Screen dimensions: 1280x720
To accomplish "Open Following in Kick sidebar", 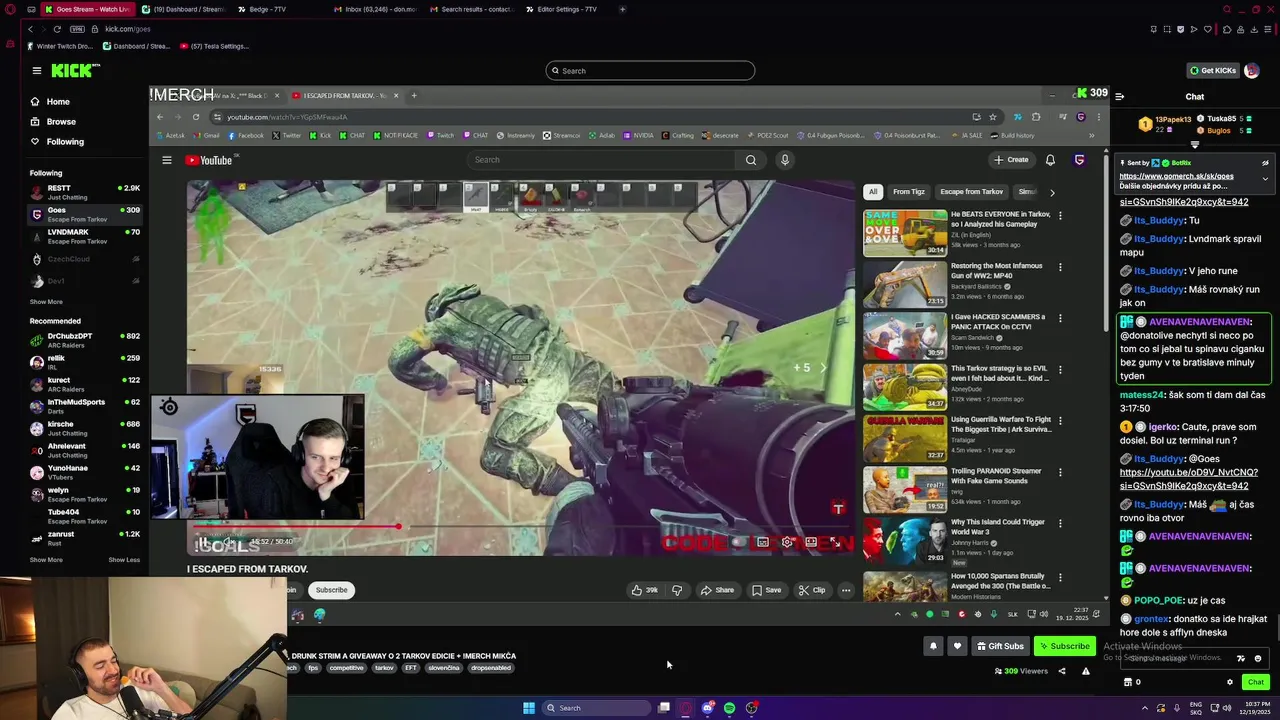I will pyautogui.click(x=56, y=142).
